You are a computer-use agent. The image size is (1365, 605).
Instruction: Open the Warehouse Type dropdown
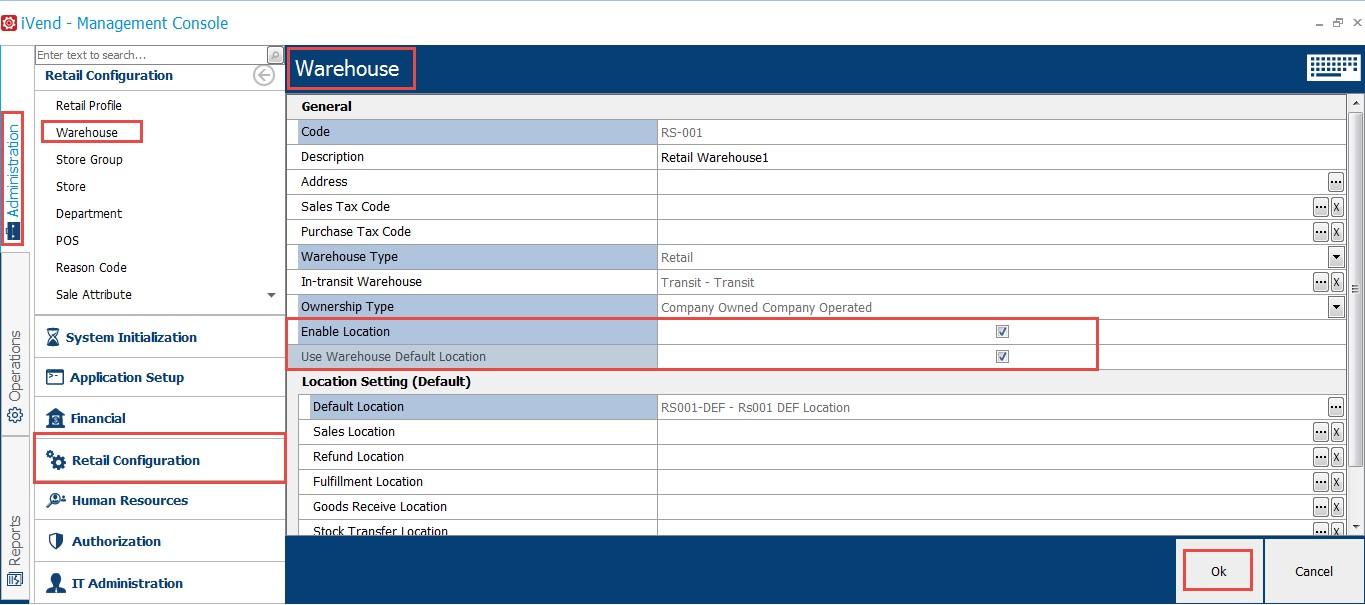pyautogui.click(x=1336, y=257)
